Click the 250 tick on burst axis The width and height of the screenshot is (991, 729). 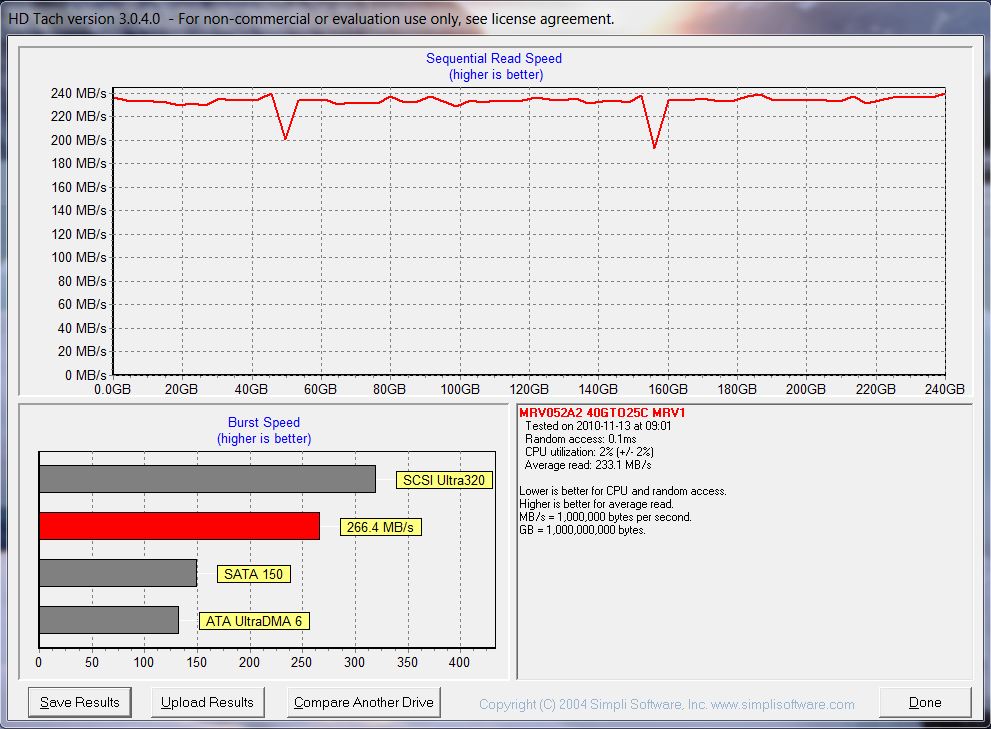301,663
